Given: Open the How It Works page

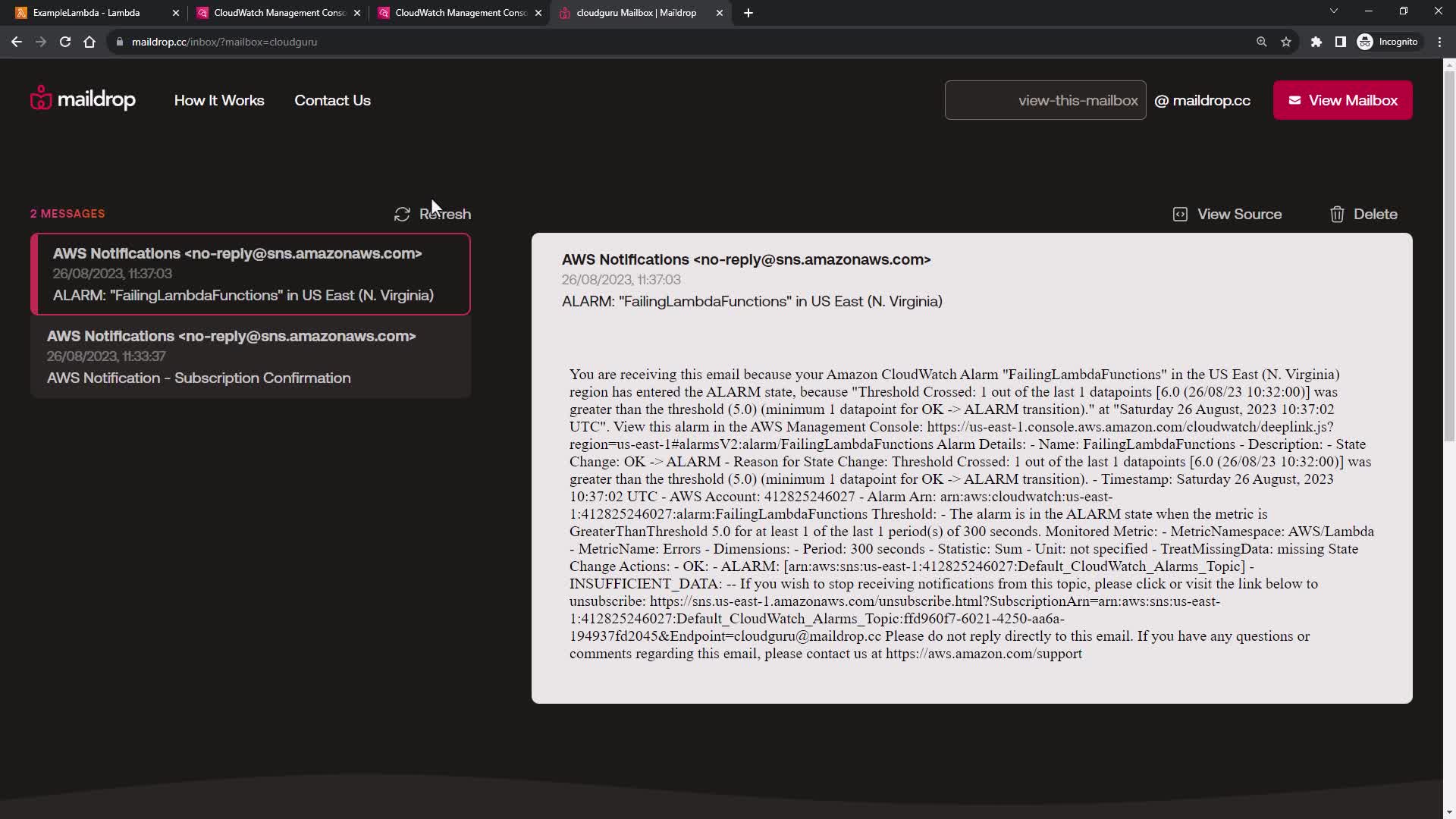Looking at the screenshot, I should click(219, 100).
